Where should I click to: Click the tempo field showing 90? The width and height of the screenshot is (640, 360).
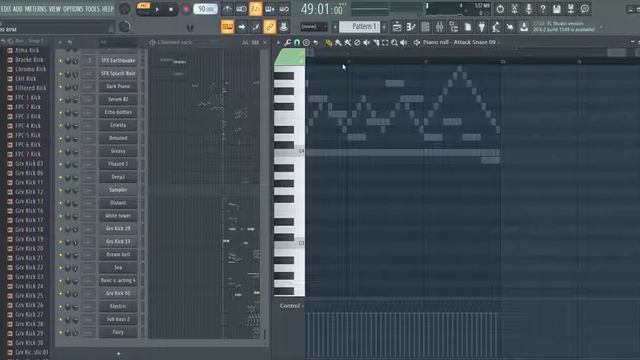[205, 9]
